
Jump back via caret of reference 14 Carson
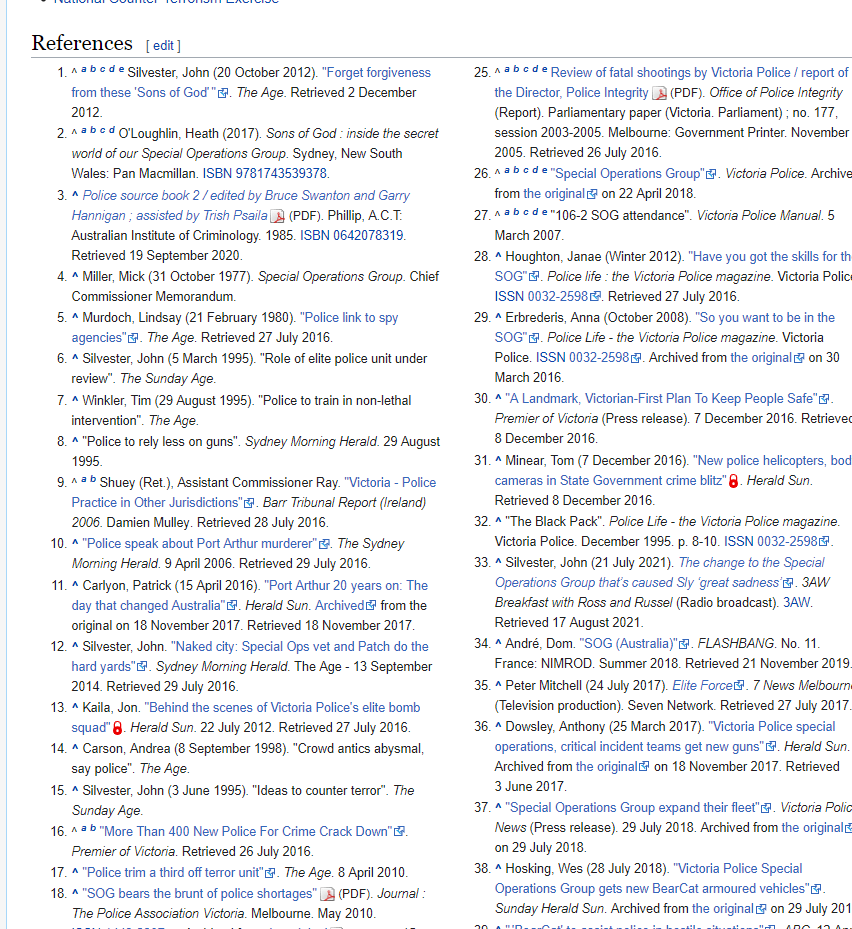75,747
